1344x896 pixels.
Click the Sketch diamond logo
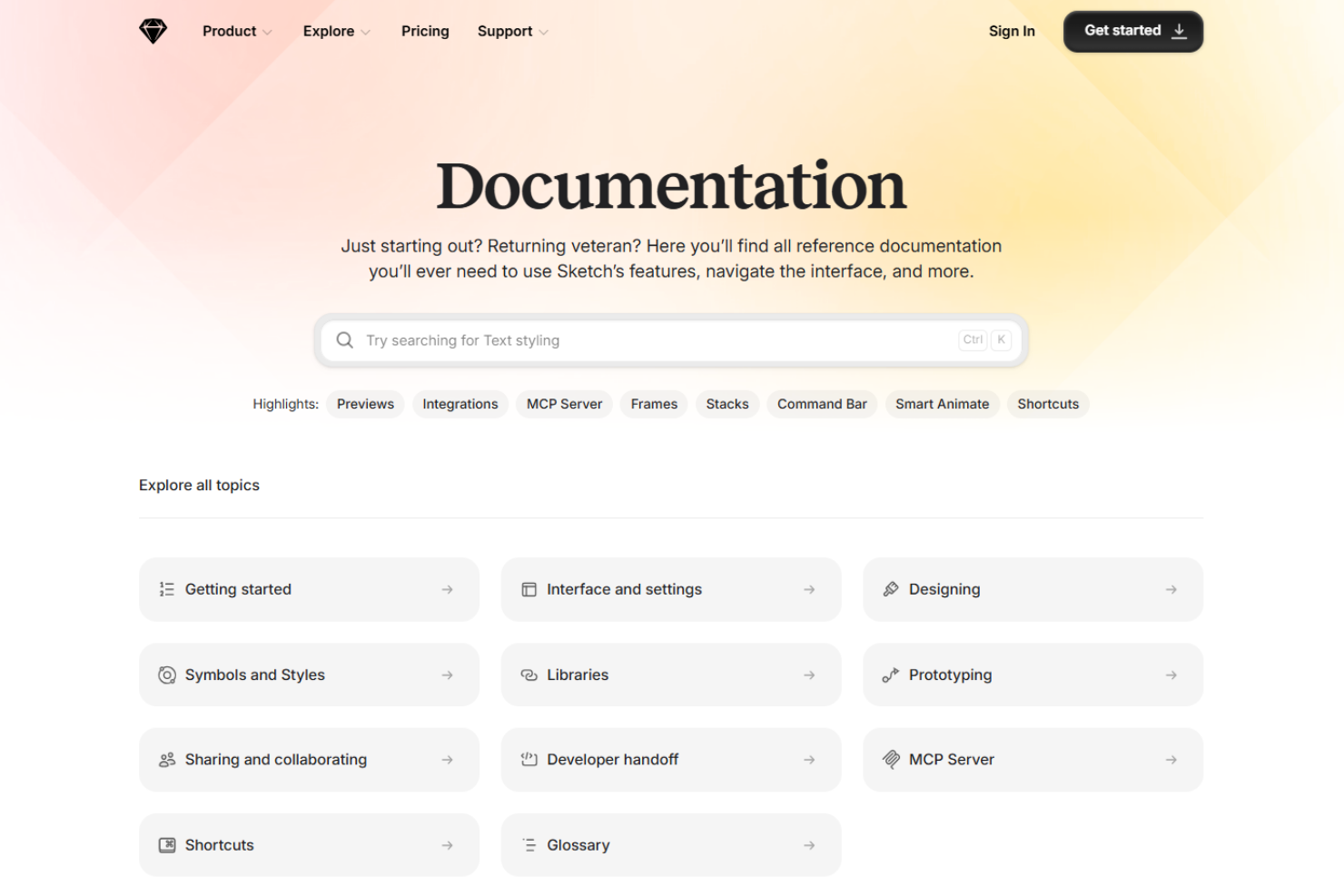[153, 31]
